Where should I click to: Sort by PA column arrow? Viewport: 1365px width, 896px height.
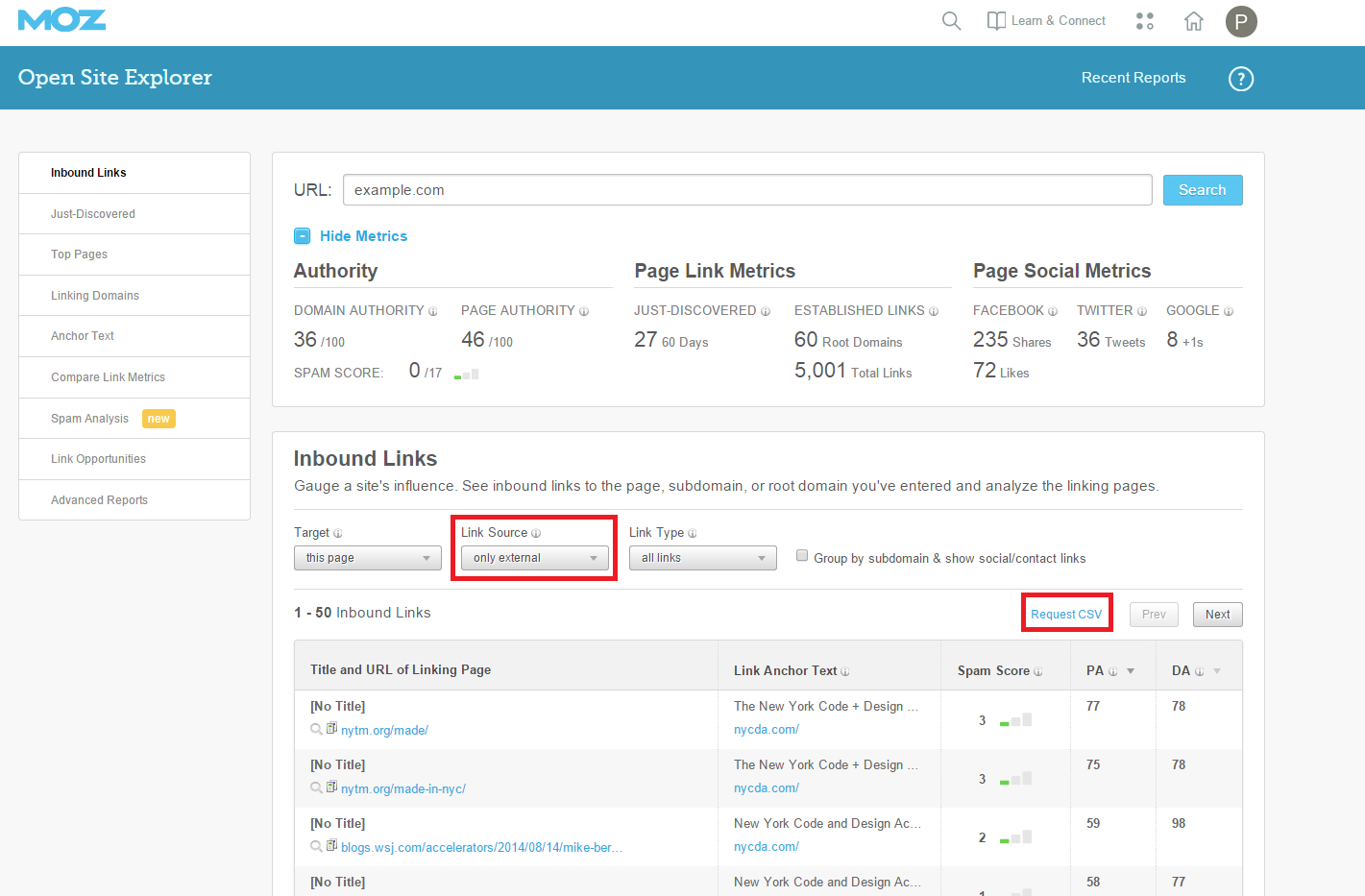[1131, 671]
